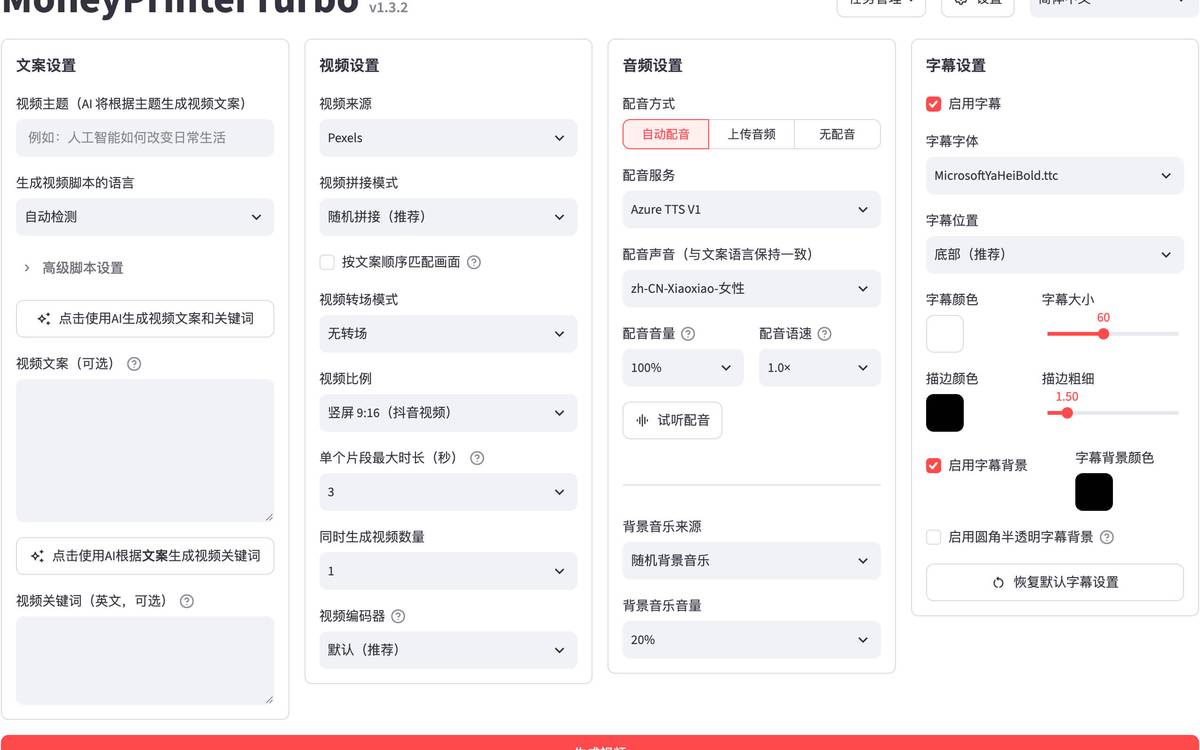Select the 自动配音 tab

[x=665, y=134]
